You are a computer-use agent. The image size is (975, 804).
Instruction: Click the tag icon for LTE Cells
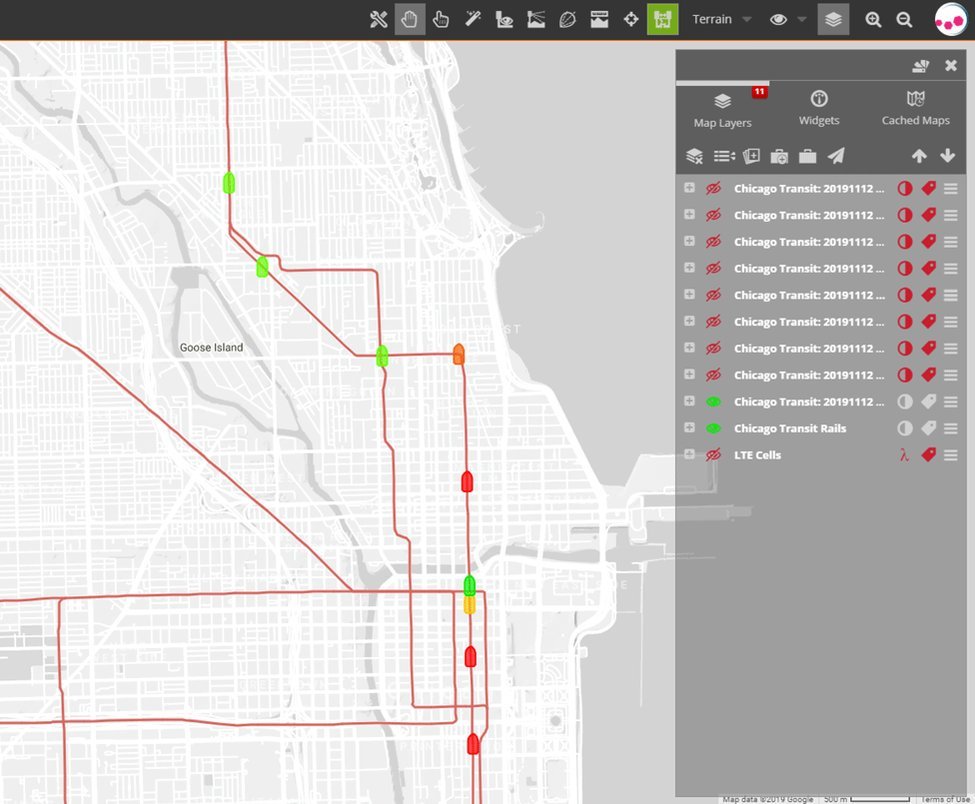click(x=928, y=455)
